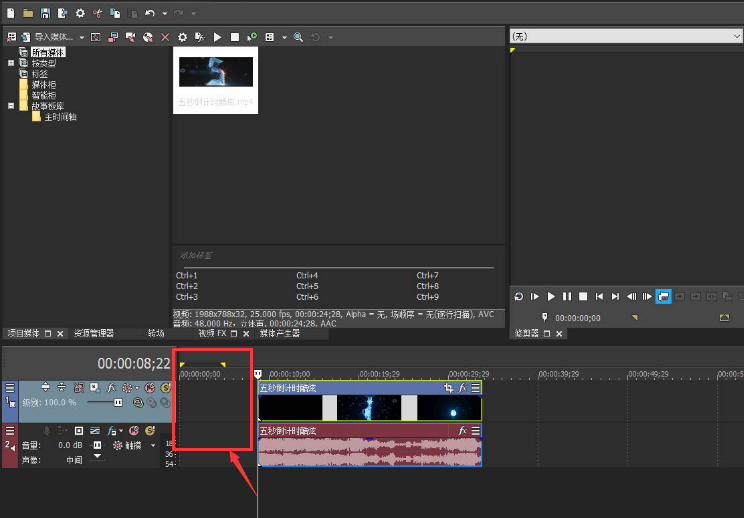Open media properties gear in Project Media toolbar

(182, 37)
